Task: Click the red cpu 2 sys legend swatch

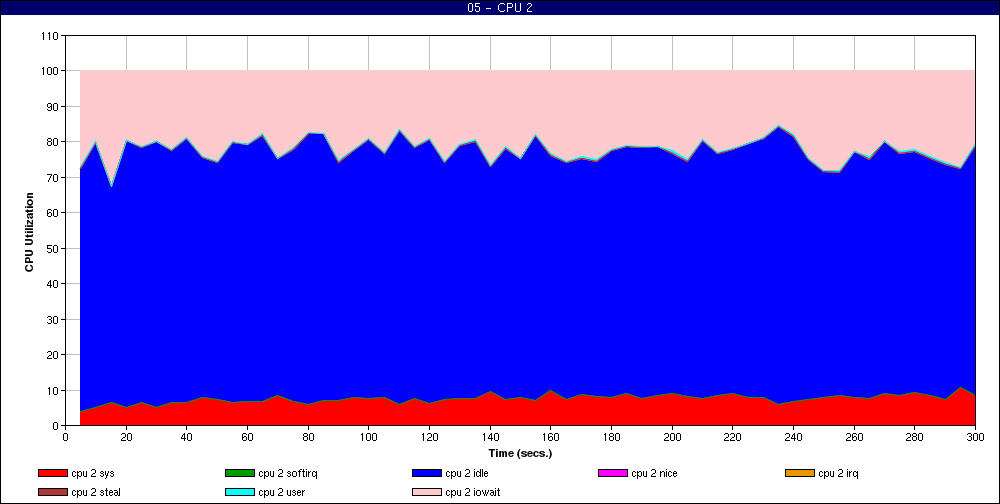Action: (52, 473)
